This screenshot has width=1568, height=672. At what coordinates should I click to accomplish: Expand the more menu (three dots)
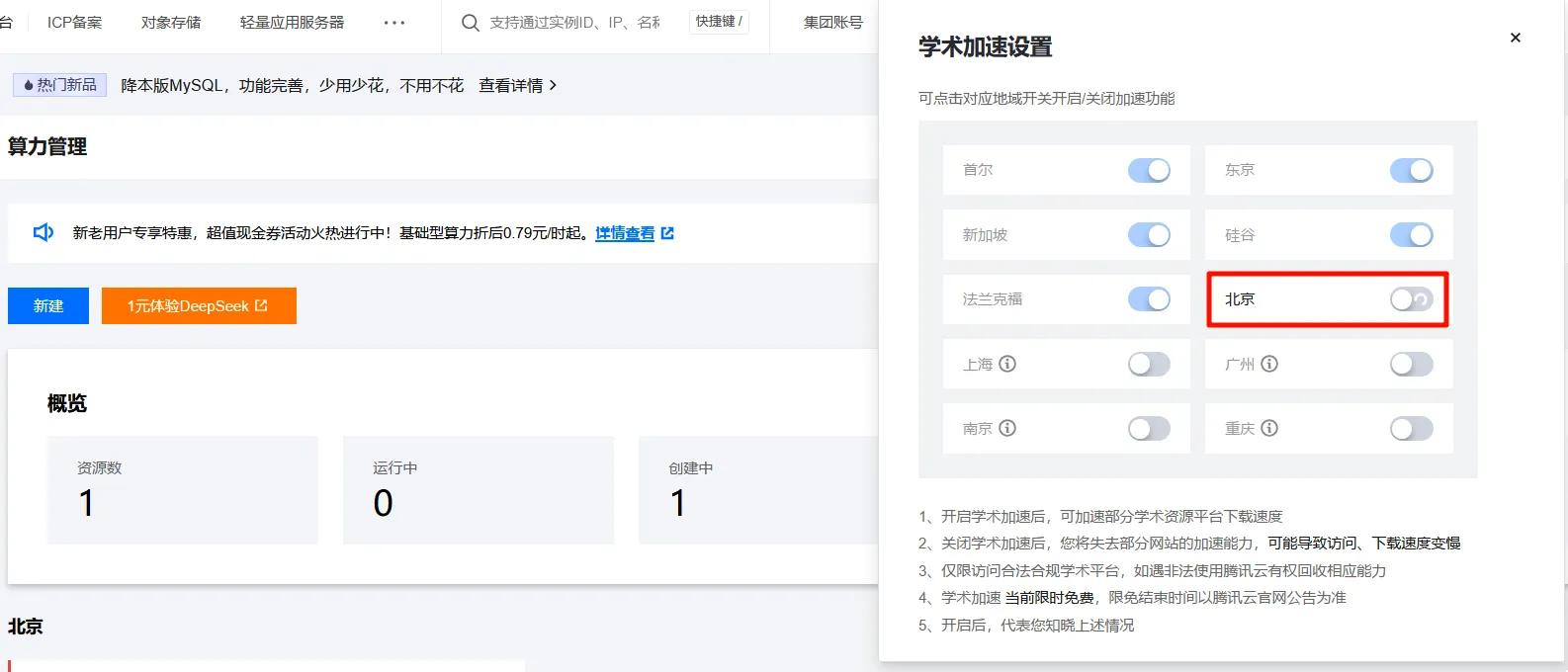click(394, 23)
